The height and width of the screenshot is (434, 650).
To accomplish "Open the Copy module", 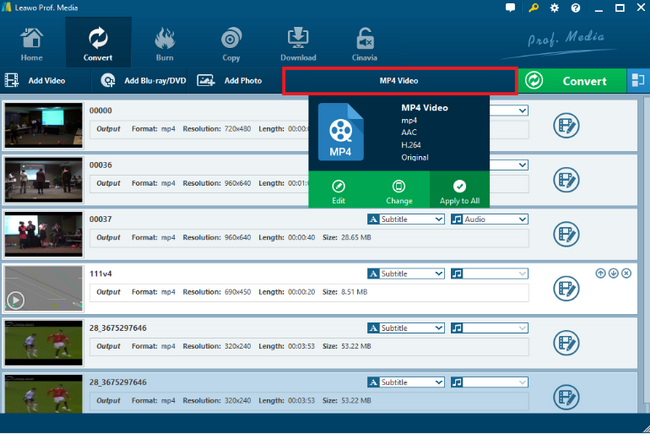I will (229, 42).
